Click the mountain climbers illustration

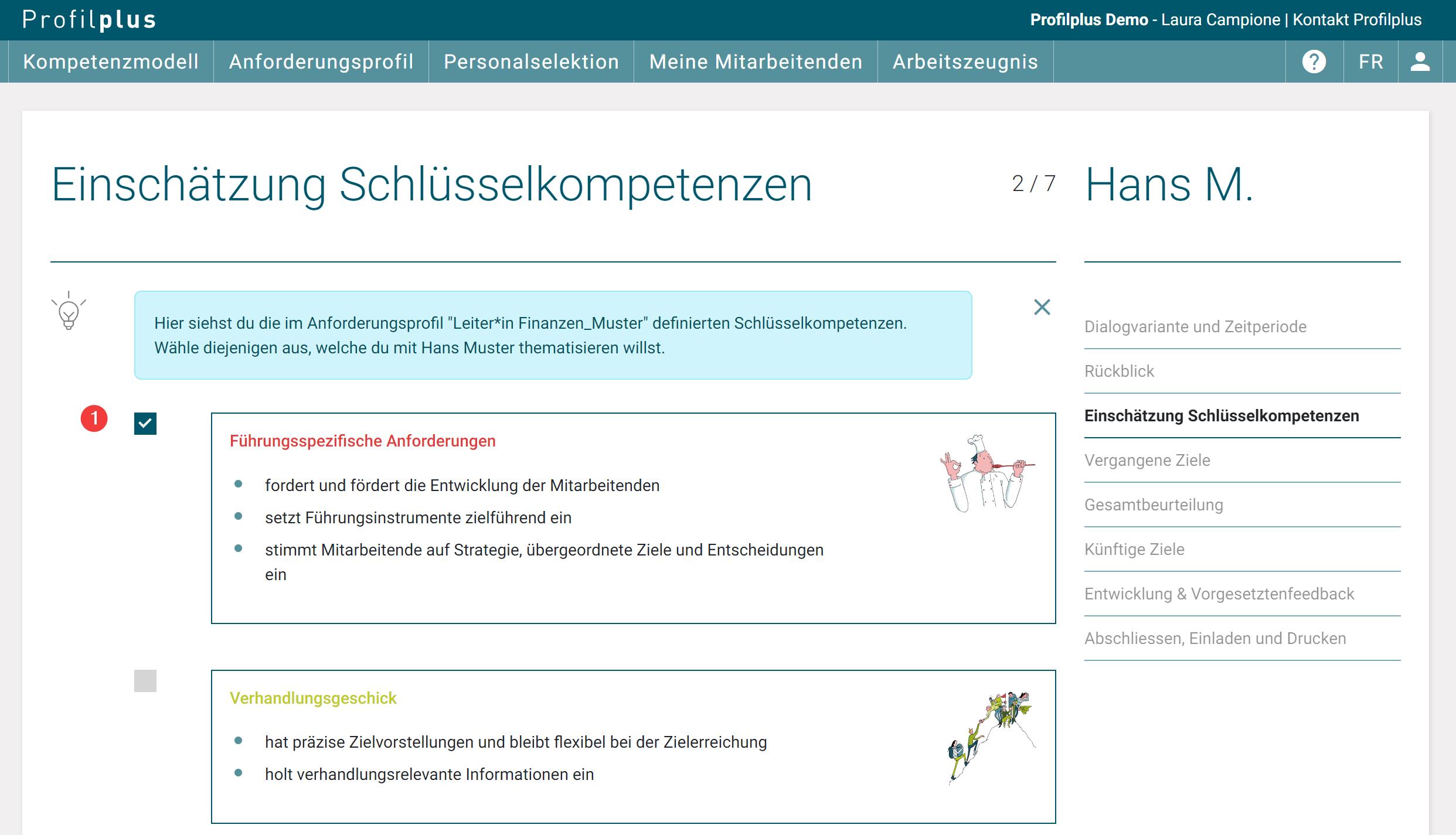[x=992, y=737]
